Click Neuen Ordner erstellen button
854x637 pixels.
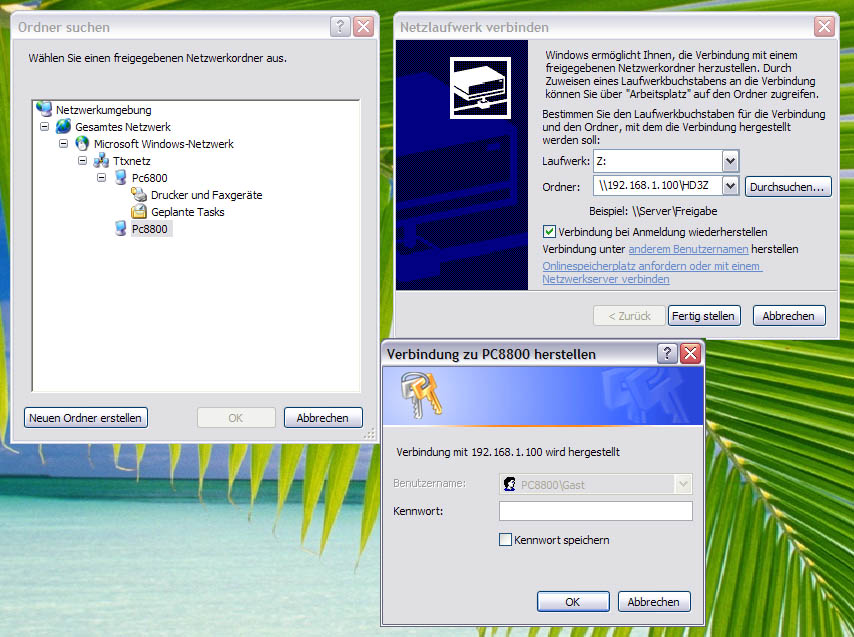coord(86,418)
